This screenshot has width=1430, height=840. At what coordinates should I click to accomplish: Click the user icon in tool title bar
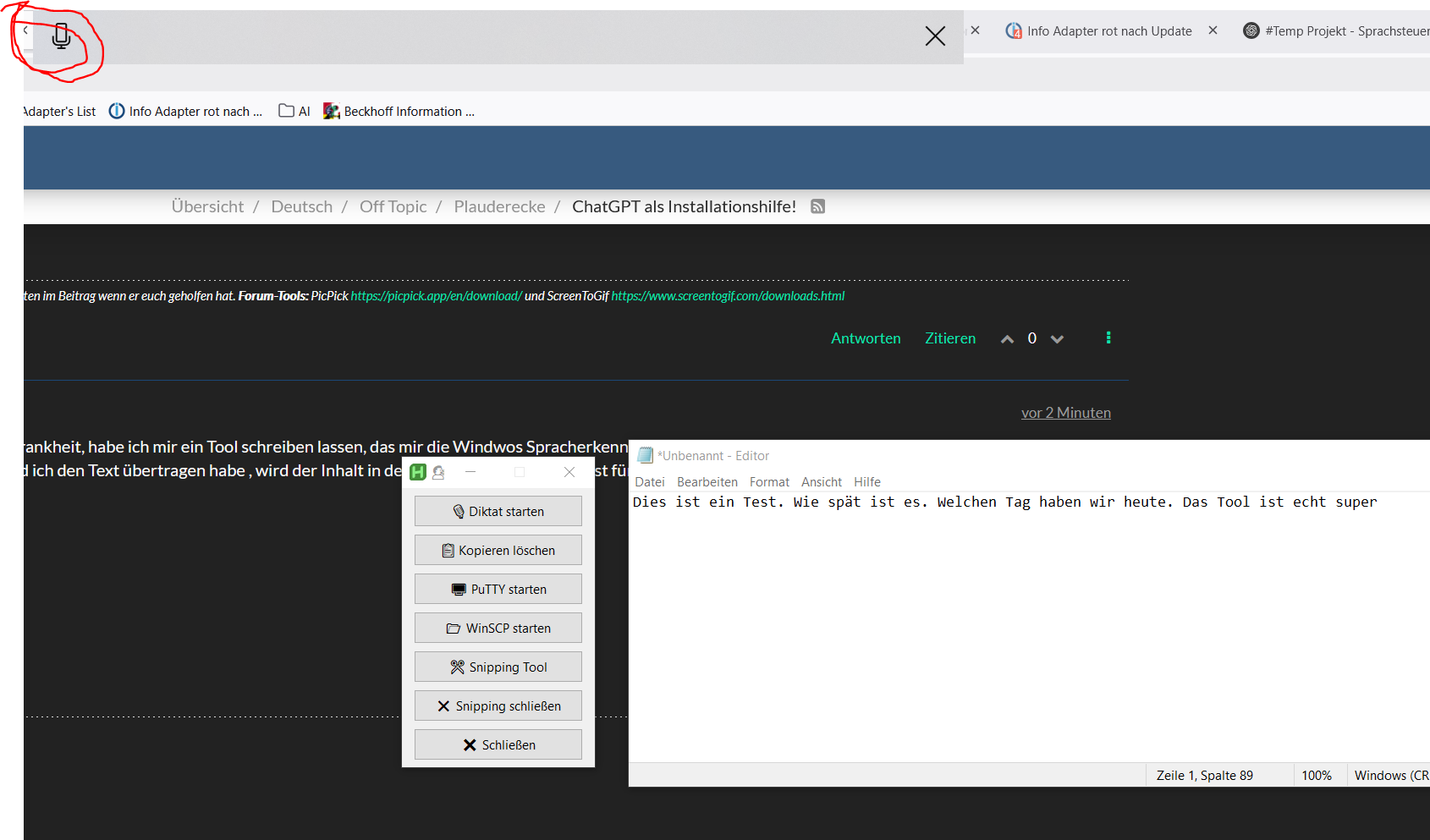[438, 472]
